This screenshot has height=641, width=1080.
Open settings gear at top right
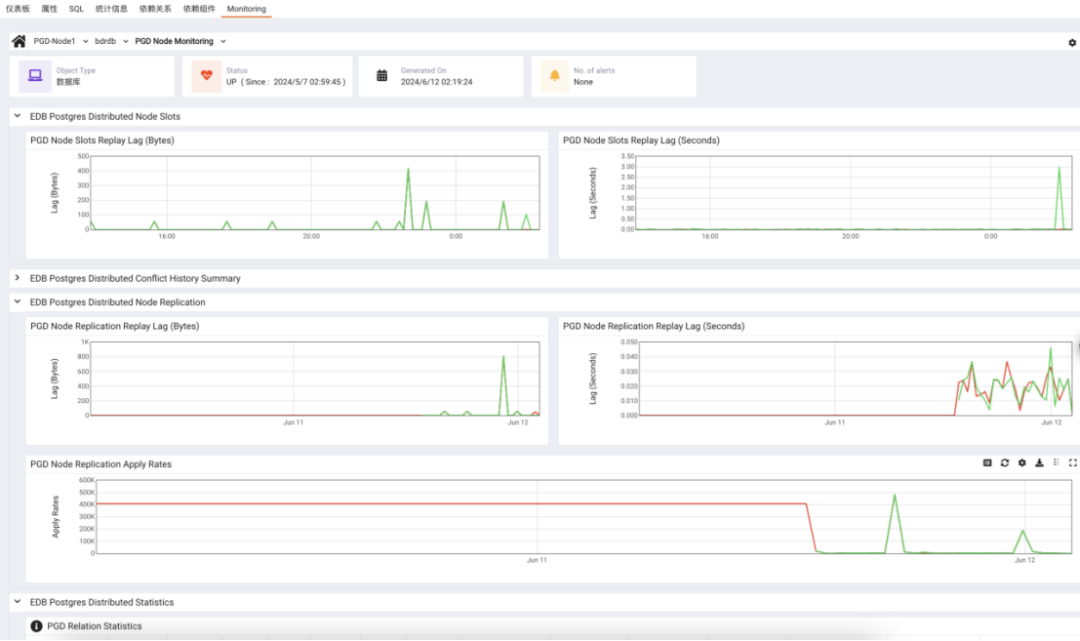[x=1072, y=43]
